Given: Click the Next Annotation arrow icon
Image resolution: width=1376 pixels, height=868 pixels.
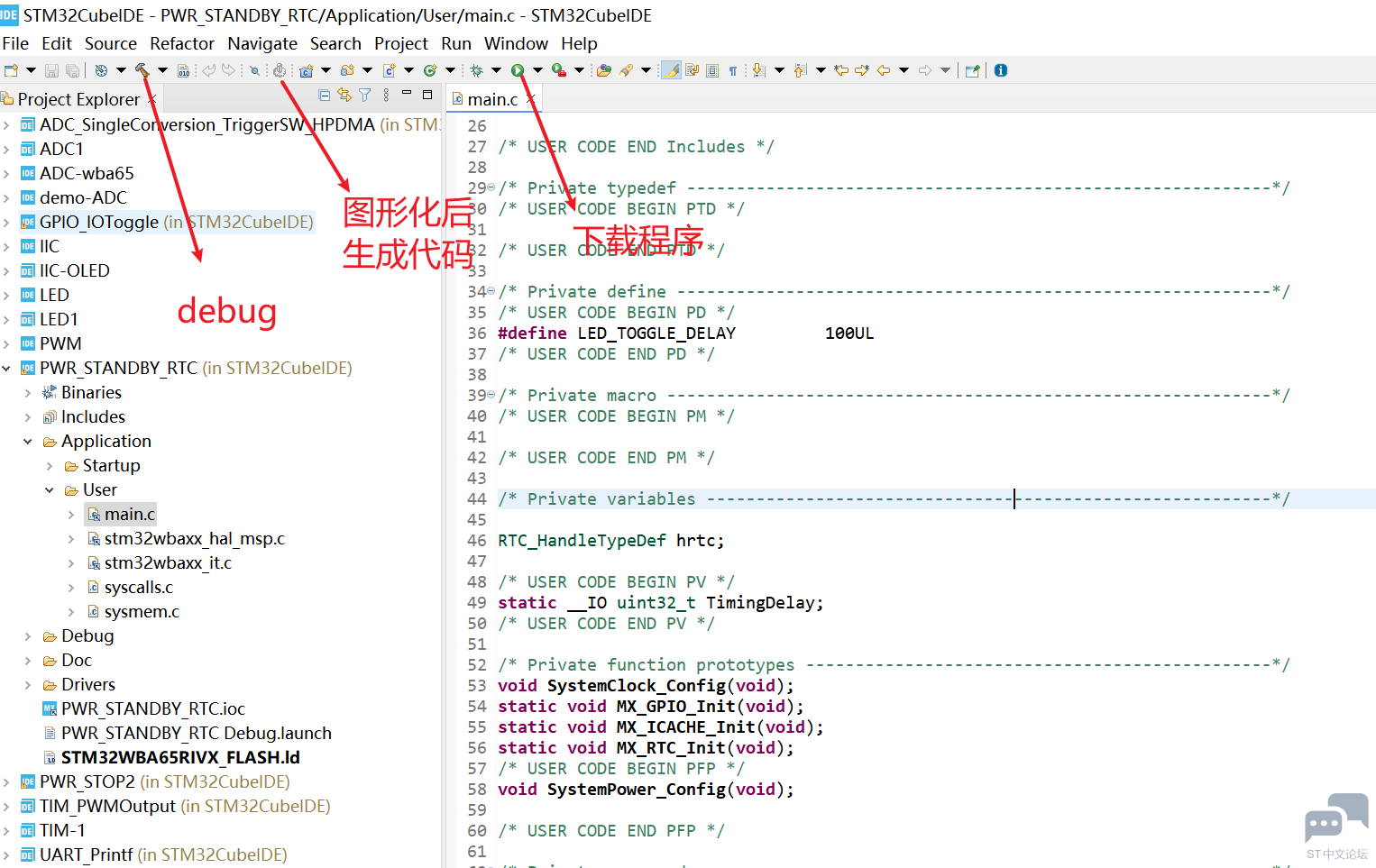Looking at the screenshot, I should pyautogui.click(x=758, y=70).
